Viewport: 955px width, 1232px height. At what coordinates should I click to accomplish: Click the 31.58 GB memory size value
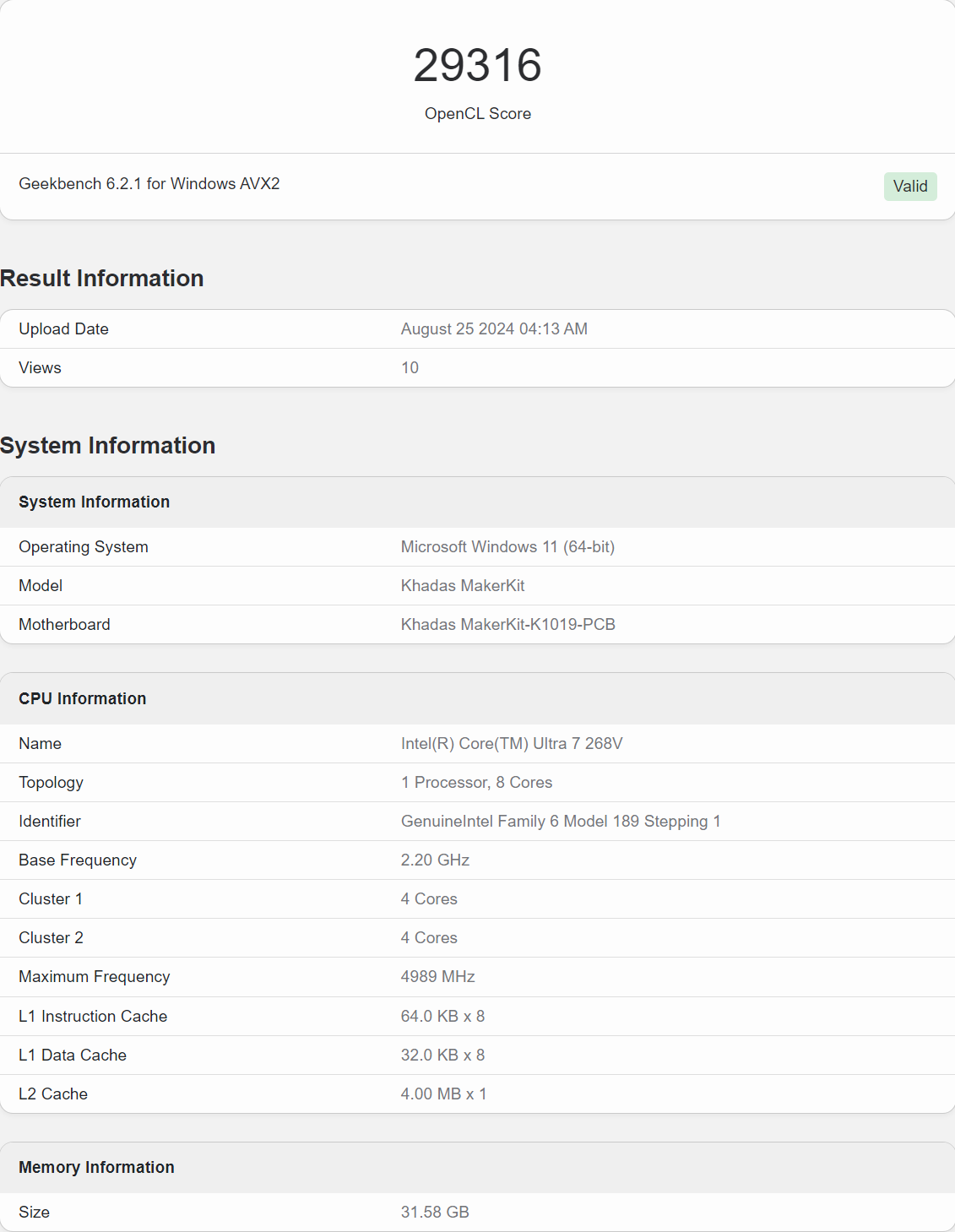tap(435, 1213)
